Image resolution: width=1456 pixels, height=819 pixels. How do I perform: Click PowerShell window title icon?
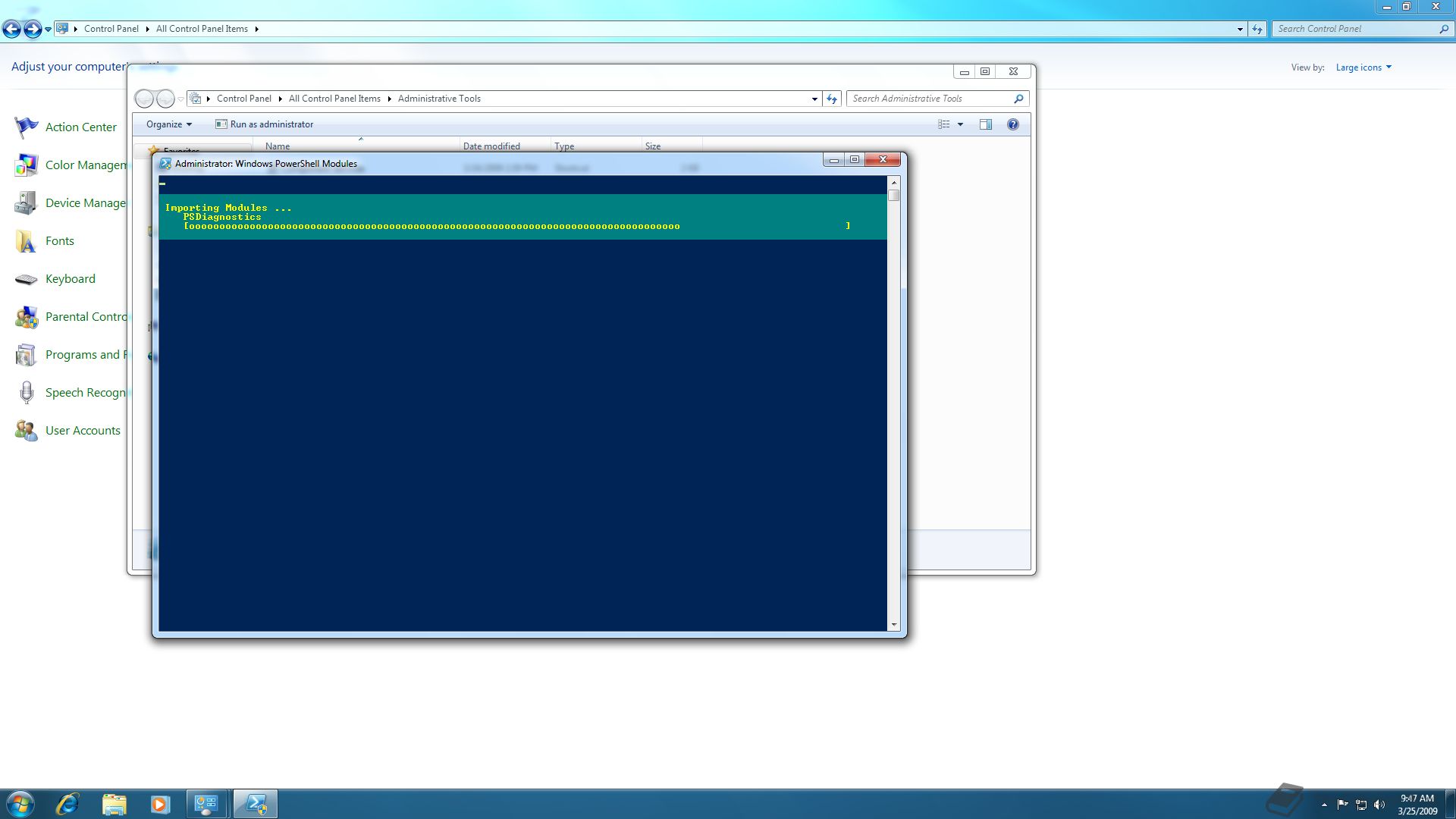(x=165, y=163)
